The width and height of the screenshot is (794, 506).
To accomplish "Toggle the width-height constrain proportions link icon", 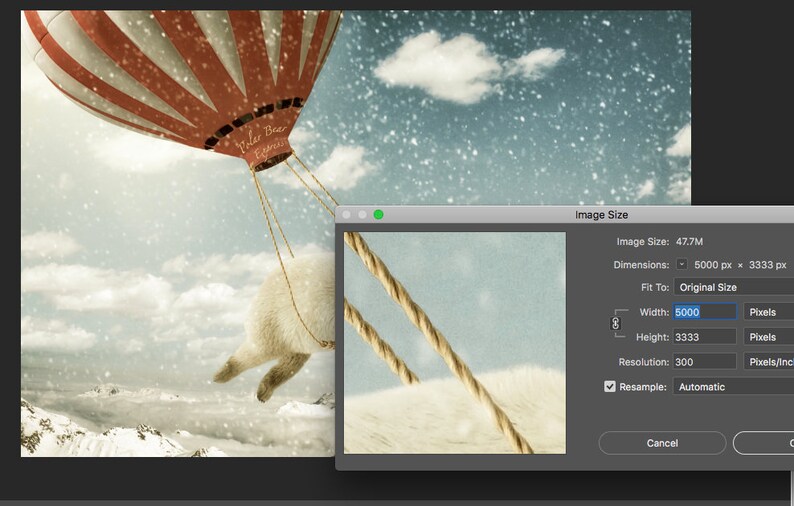I will click(615, 323).
